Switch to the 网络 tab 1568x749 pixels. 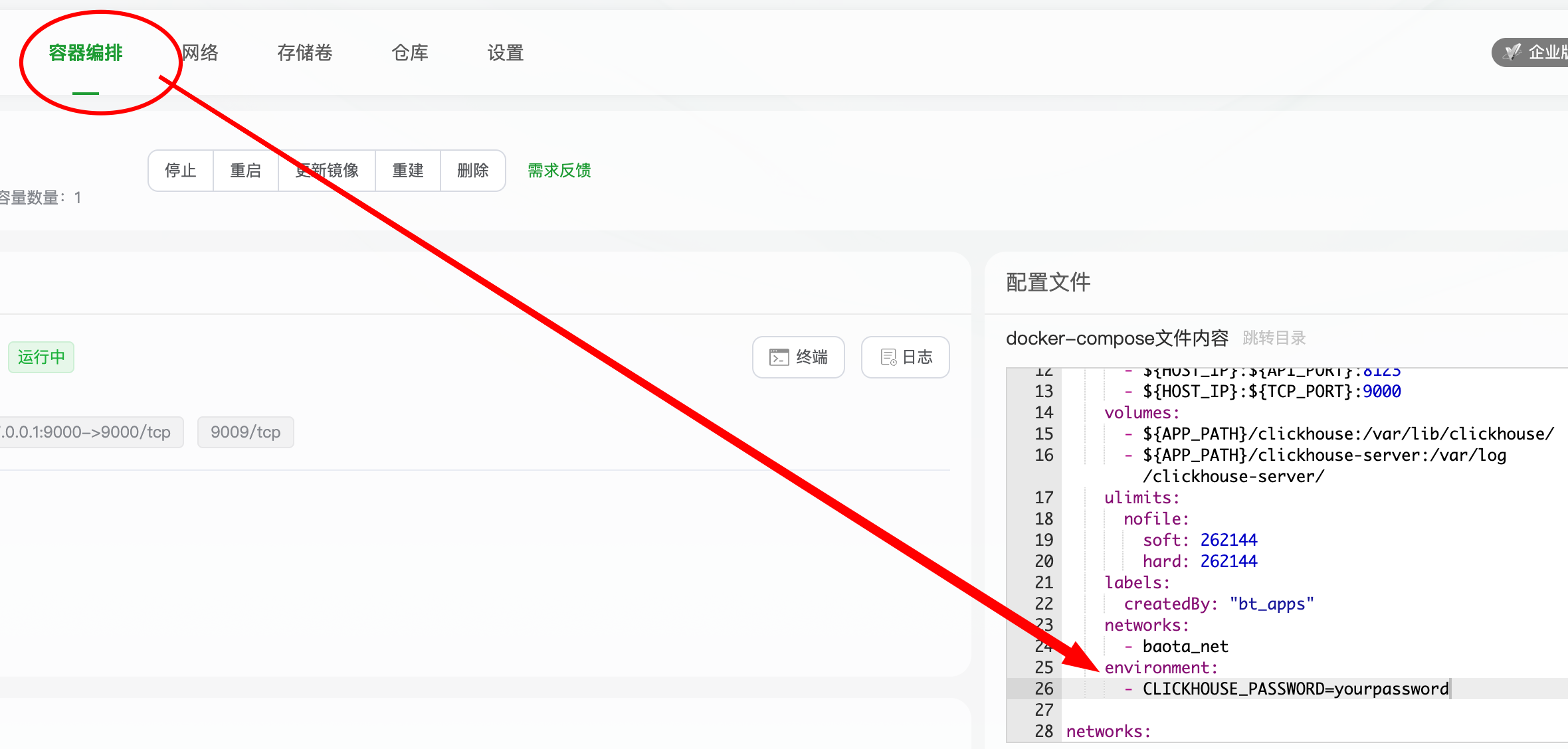[200, 53]
